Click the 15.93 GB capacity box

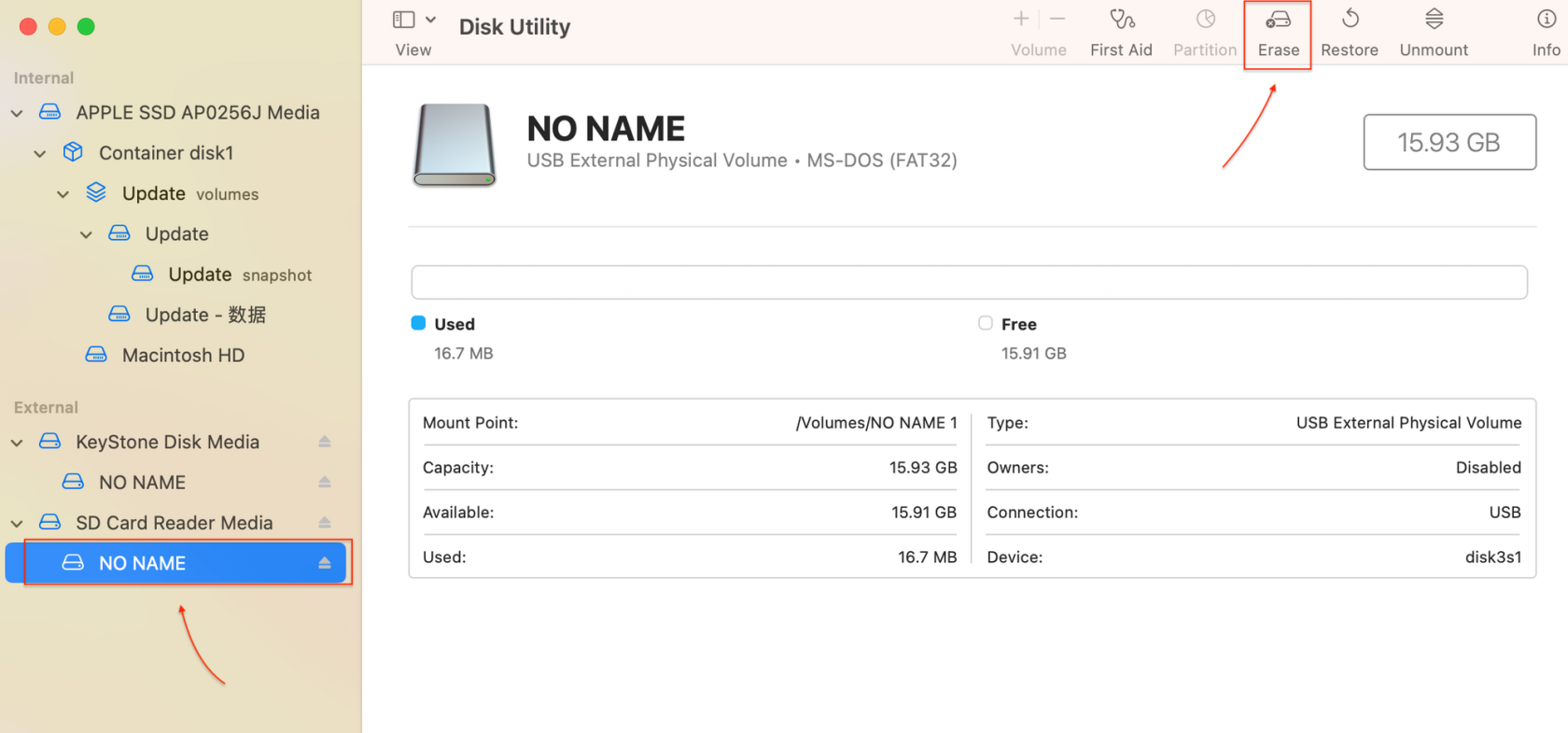point(1449,142)
